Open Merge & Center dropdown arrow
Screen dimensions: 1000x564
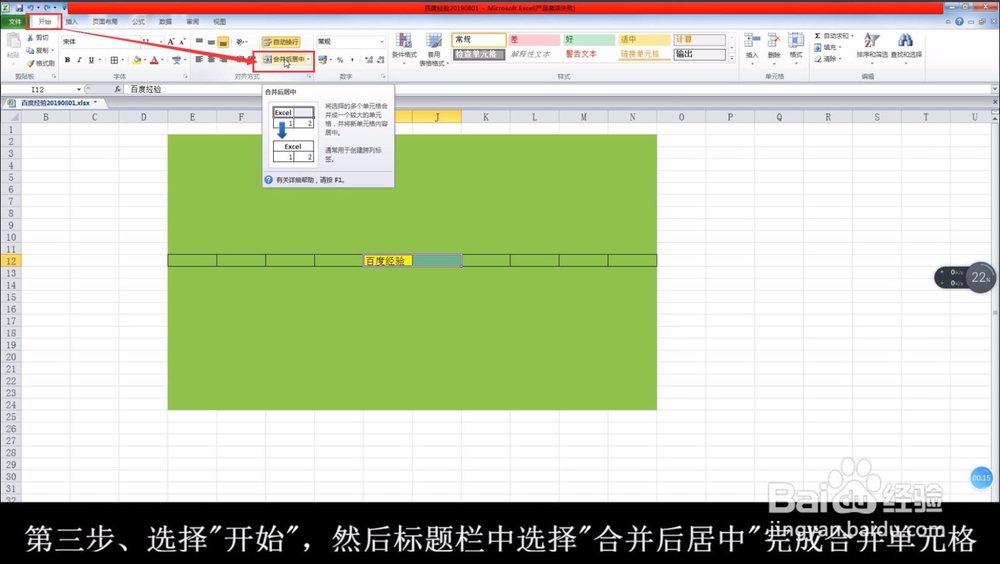coord(309,59)
